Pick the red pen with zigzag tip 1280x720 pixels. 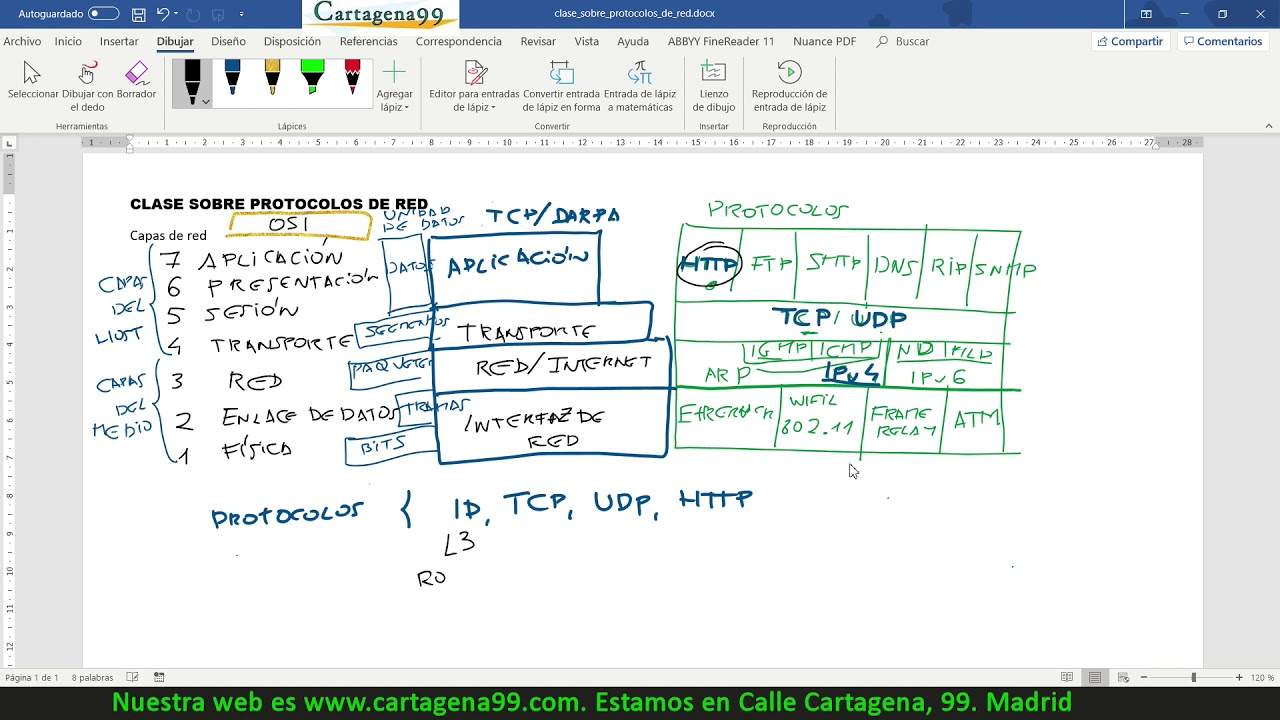tap(352, 78)
